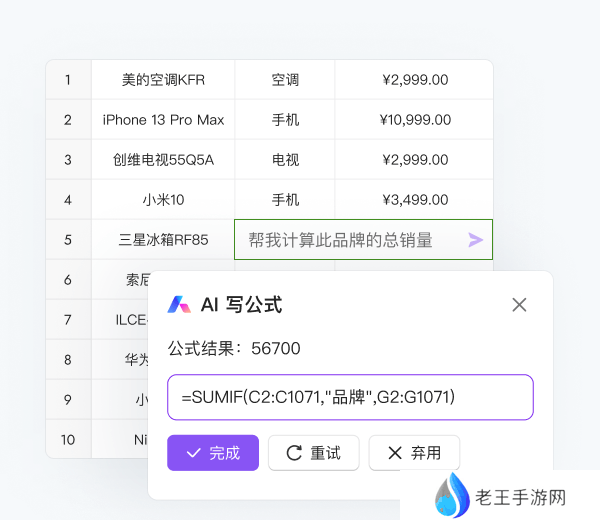Image resolution: width=600 pixels, height=520 pixels.
Task: Select row header 1
Action: 68,80
